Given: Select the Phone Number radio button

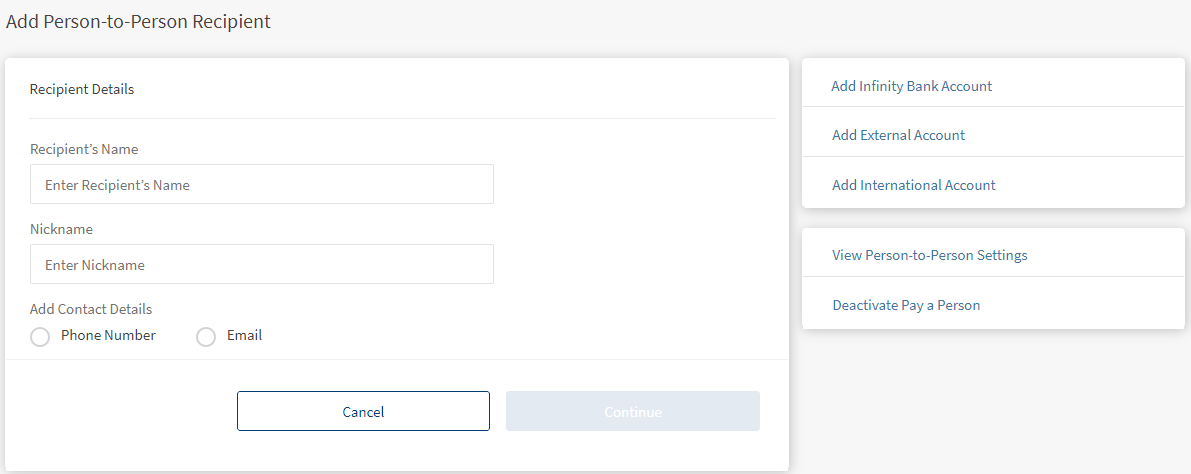Looking at the screenshot, I should pyautogui.click(x=40, y=337).
